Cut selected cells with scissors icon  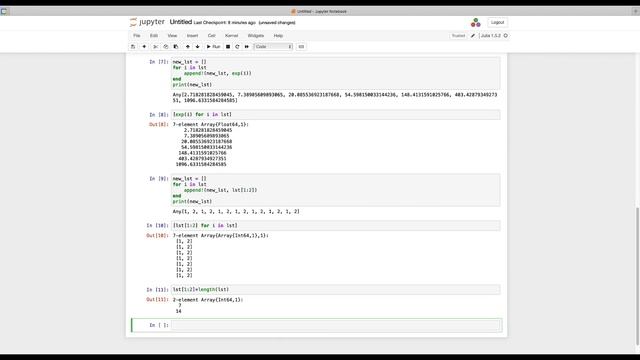(x=156, y=47)
